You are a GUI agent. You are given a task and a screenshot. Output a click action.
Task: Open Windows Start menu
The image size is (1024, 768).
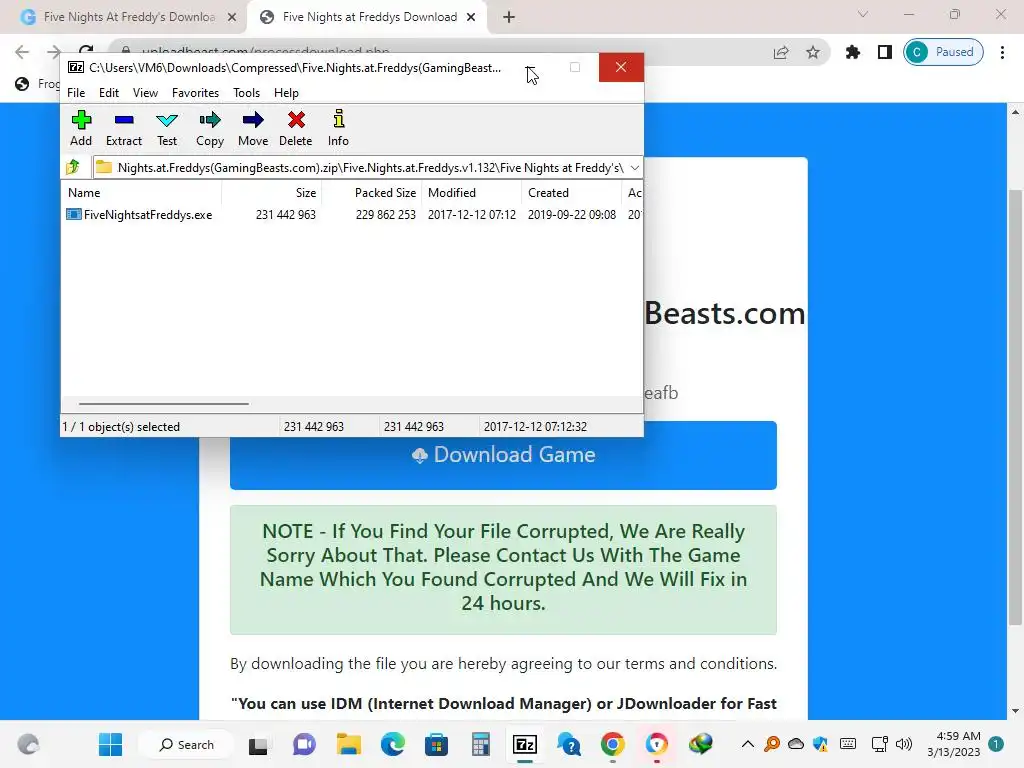tap(110, 744)
